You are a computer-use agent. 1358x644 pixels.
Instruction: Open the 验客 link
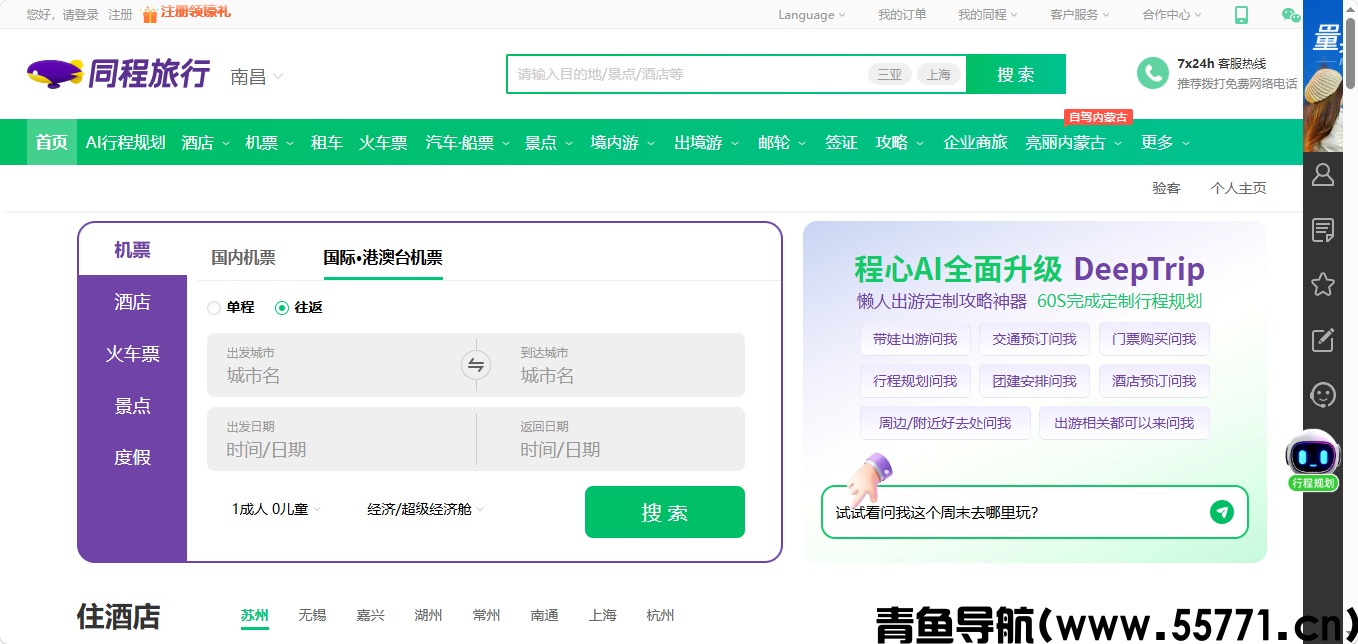1166,188
